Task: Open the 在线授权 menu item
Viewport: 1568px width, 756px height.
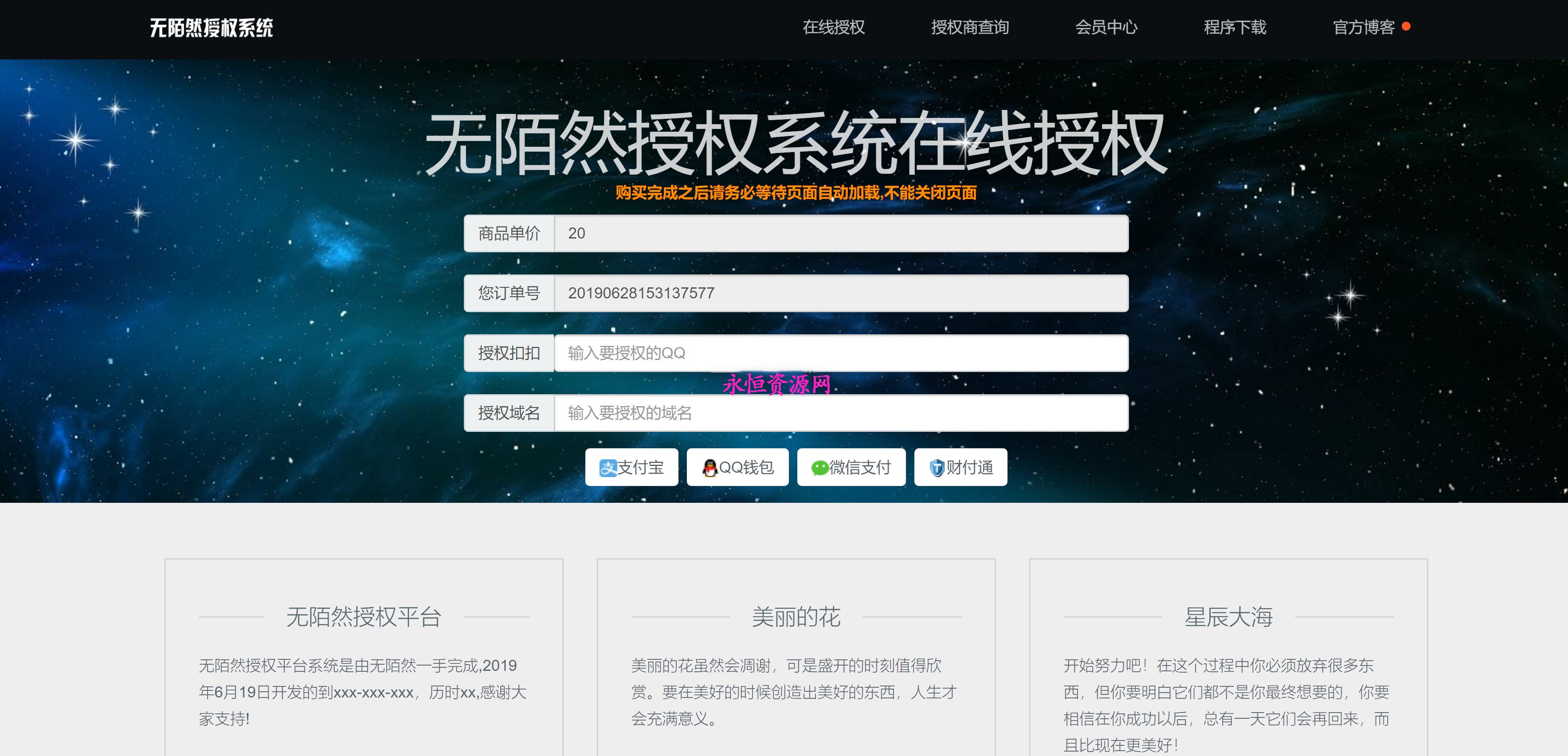Action: tap(833, 27)
